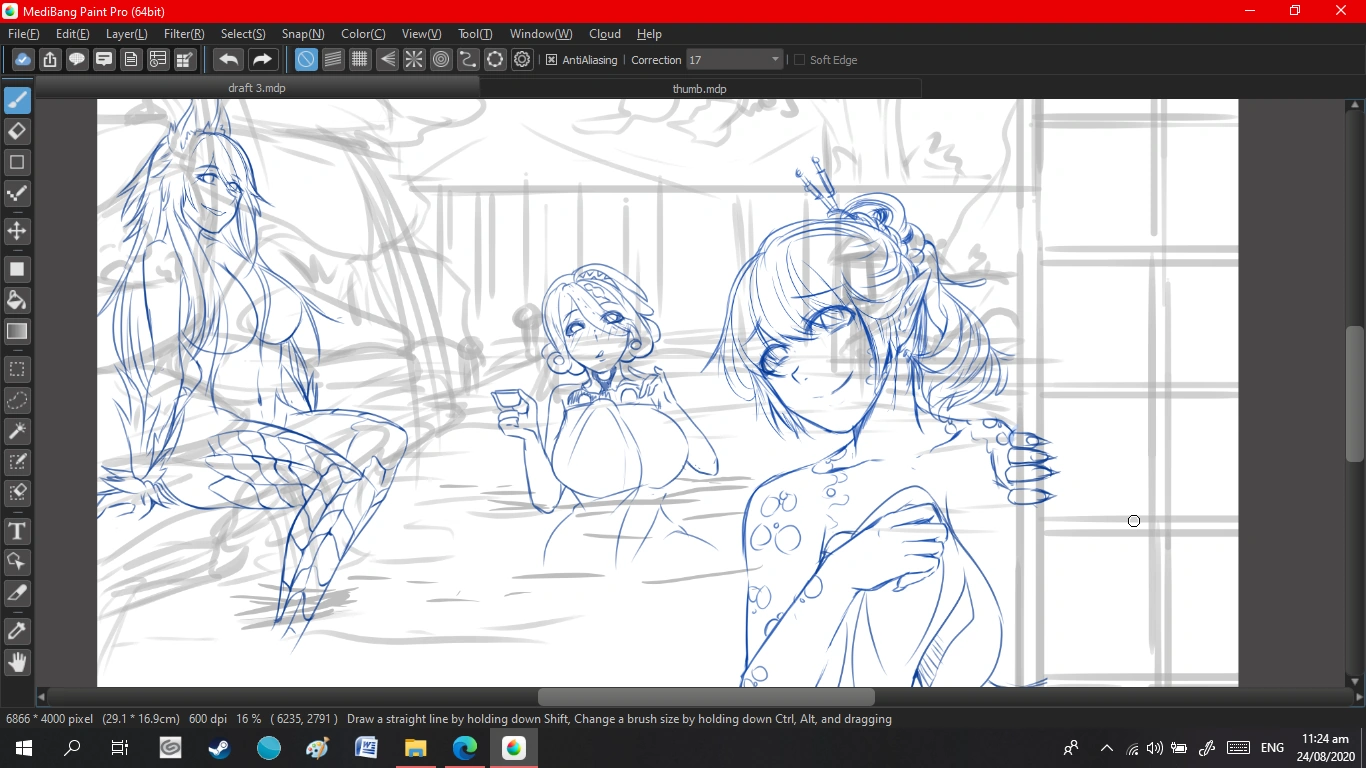The width and height of the screenshot is (1366, 768).
Task: Open the Correction value dropdown
Action: (775, 60)
